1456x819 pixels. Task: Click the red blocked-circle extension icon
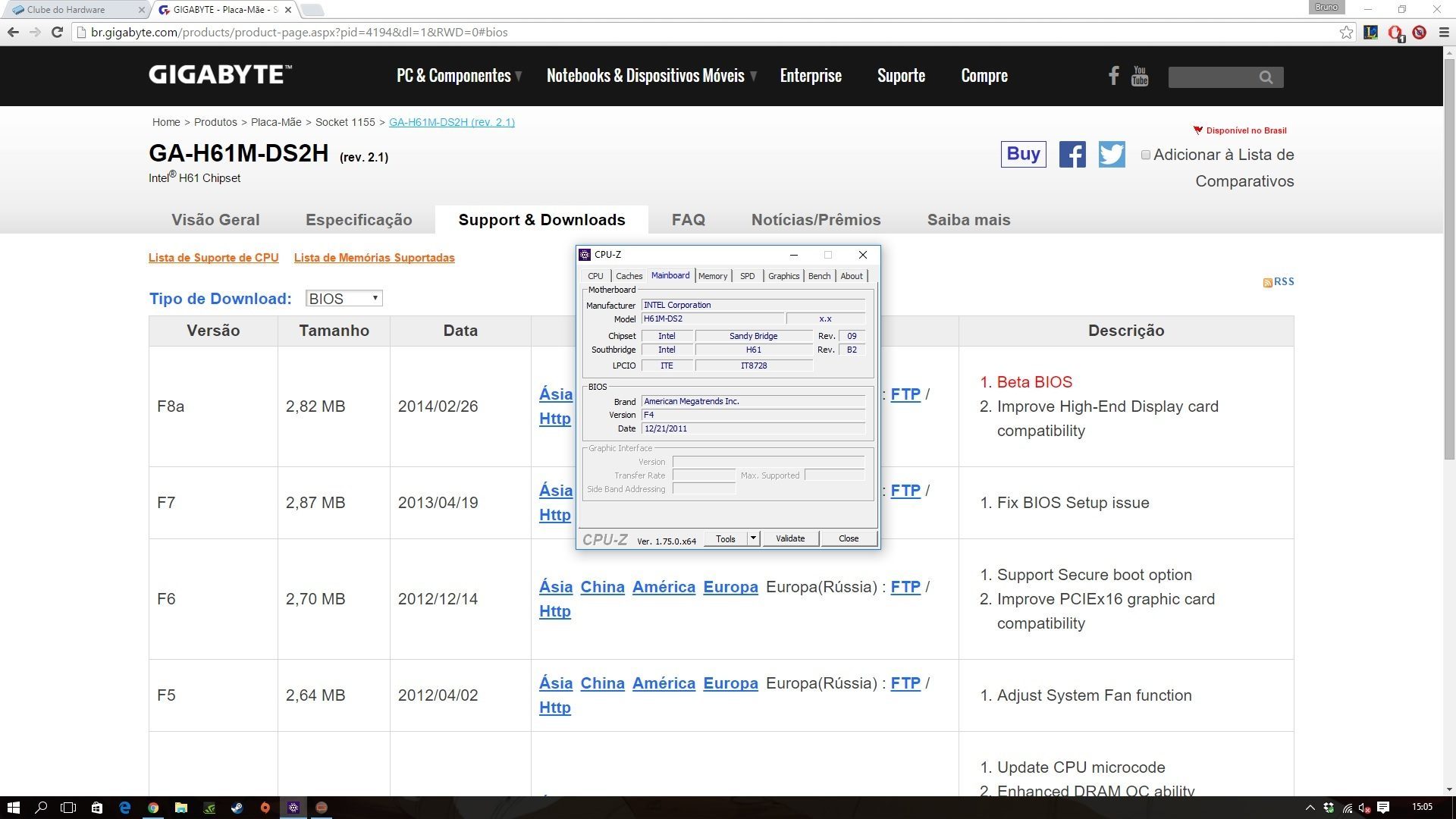1420,33
